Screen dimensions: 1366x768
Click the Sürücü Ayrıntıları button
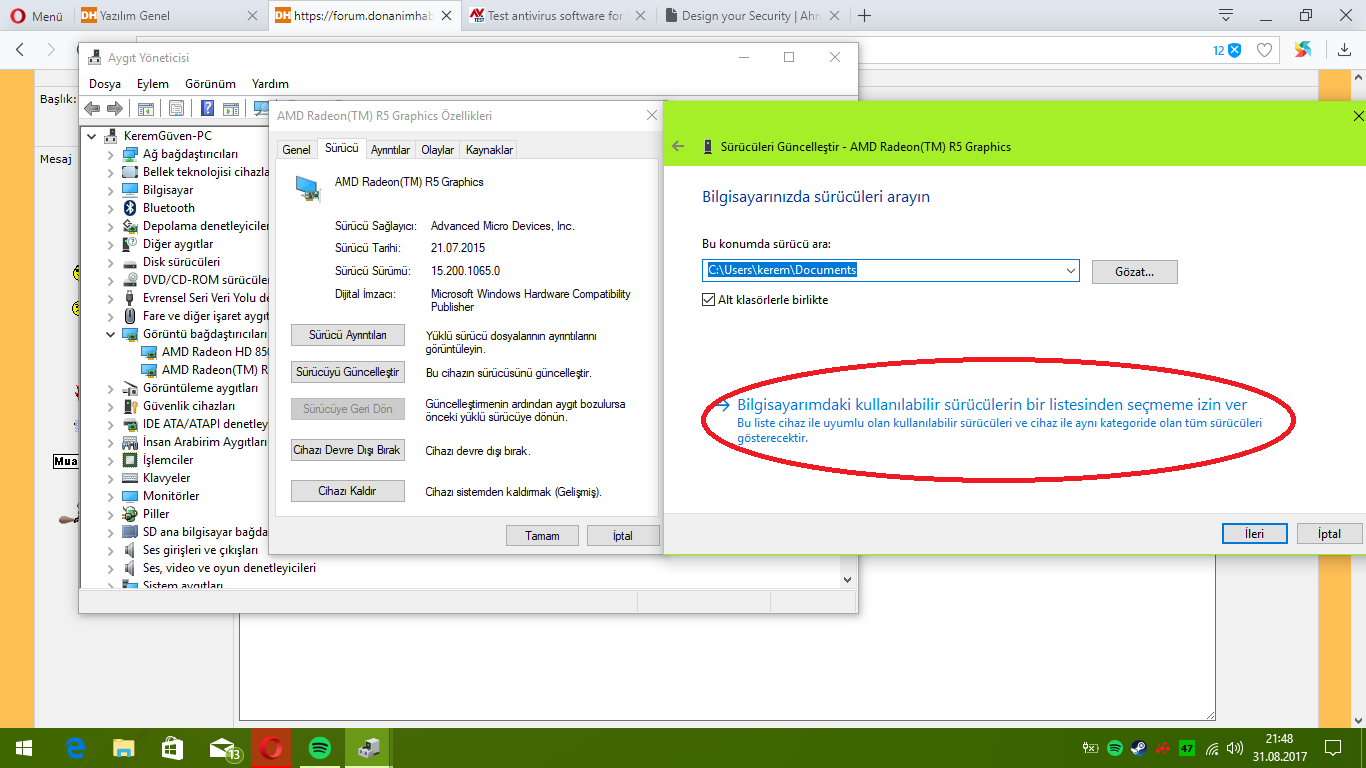tap(347, 335)
